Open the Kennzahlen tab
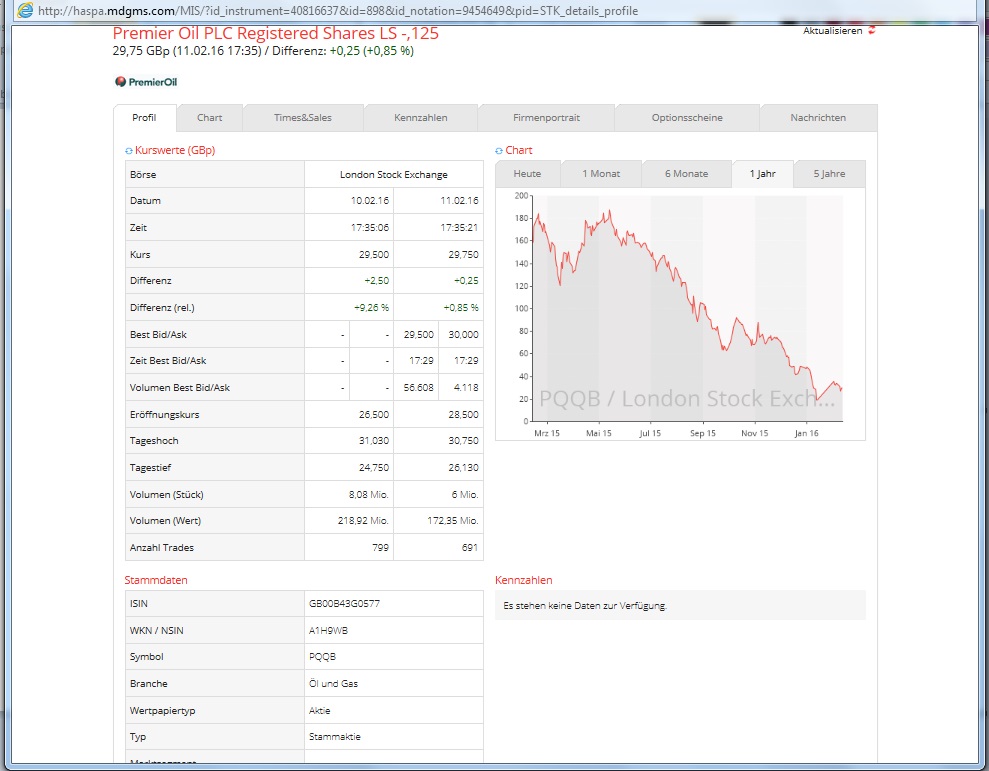 click(420, 117)
